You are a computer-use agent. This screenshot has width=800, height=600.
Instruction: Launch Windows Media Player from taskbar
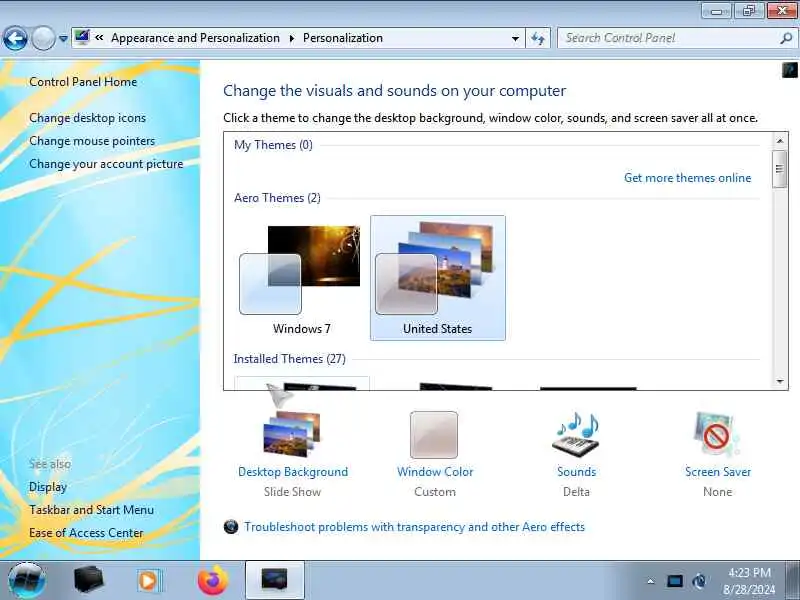(149, 581)
